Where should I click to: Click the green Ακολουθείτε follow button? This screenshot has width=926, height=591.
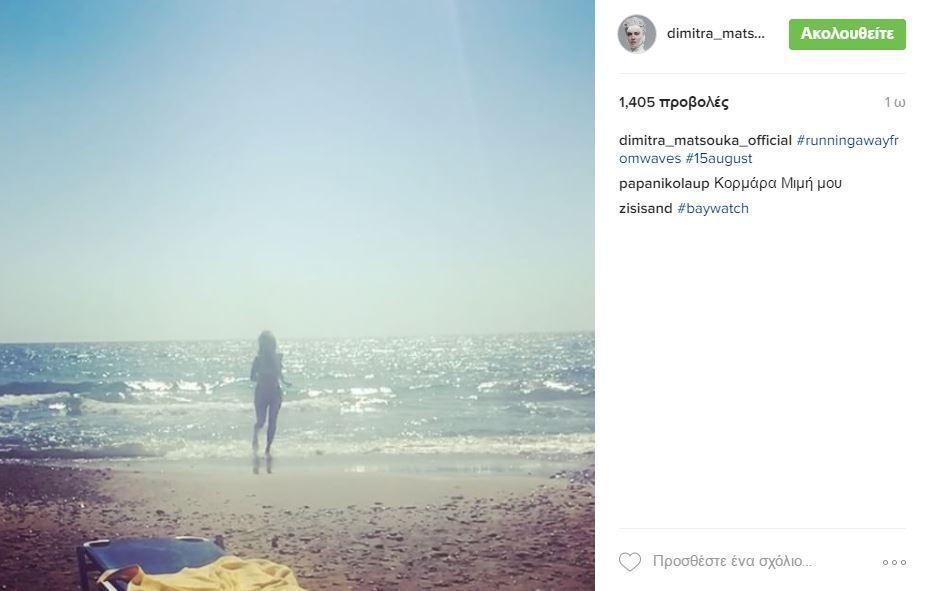(847, 34)
